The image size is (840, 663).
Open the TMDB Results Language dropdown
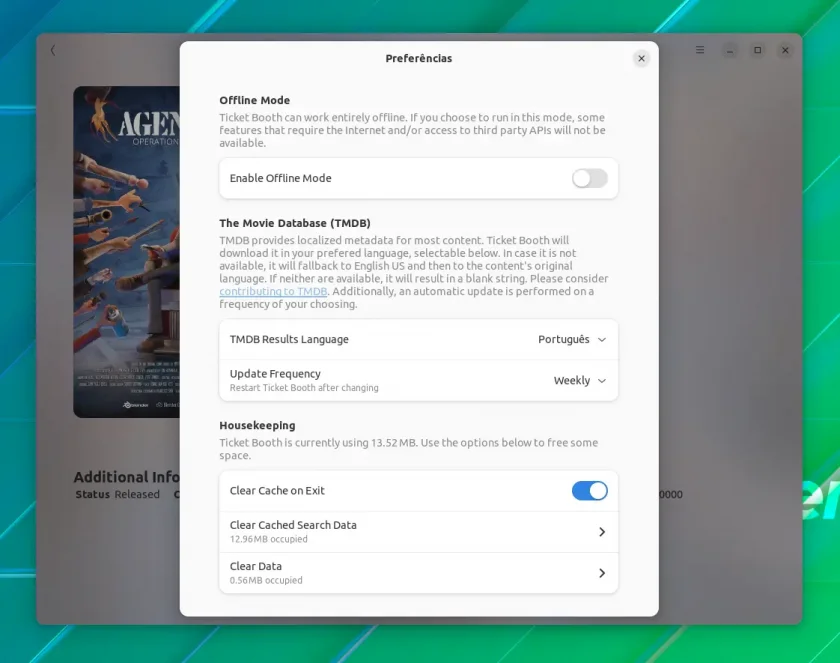click(x=418, y=340)
